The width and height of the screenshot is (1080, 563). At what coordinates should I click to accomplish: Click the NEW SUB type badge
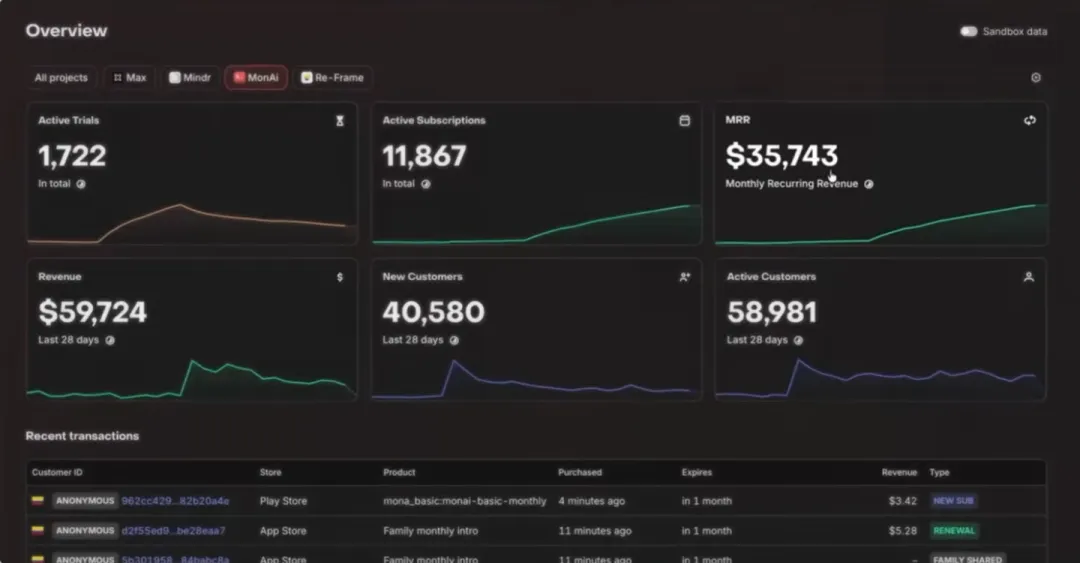click(x=953, y=501)
